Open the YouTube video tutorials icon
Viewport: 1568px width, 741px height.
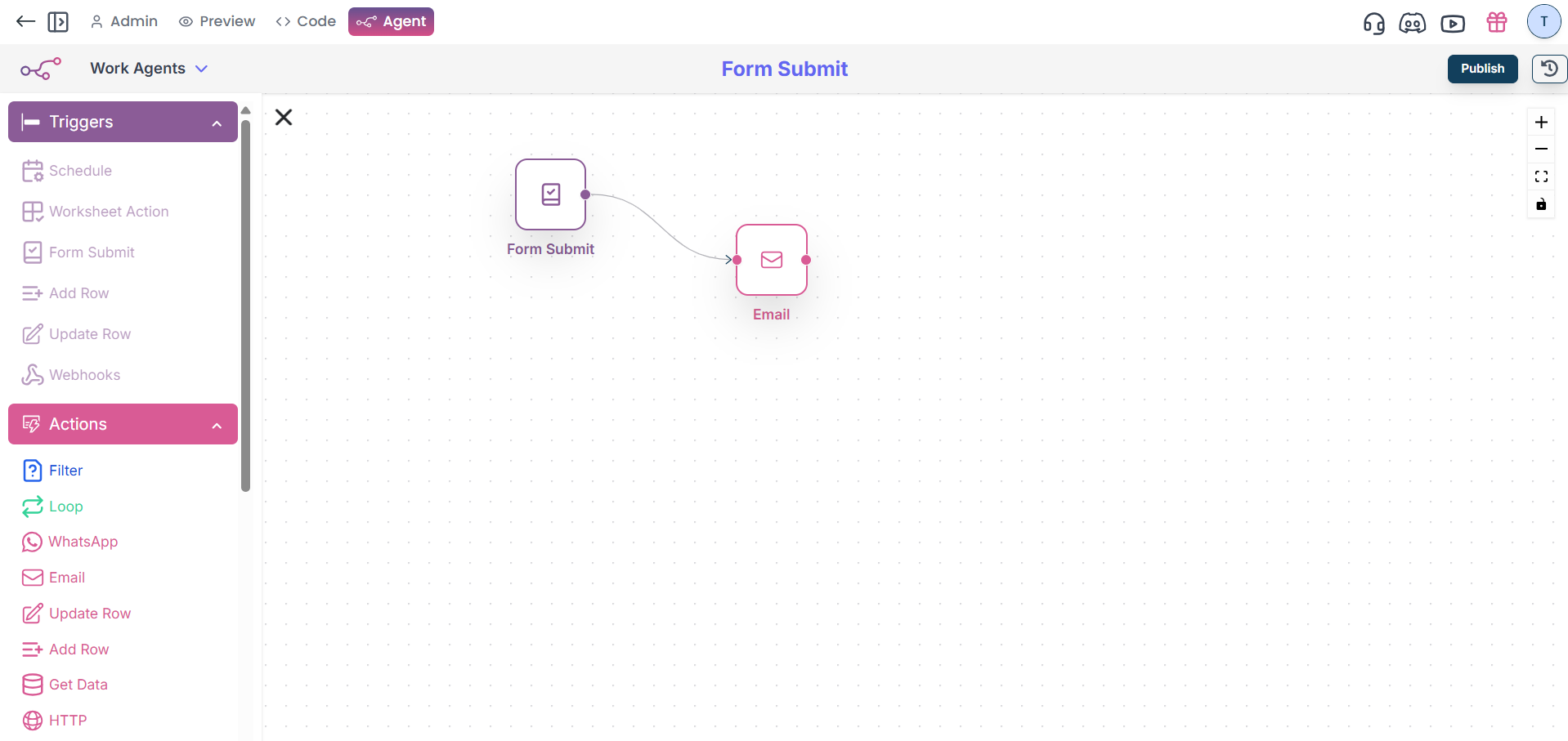(x=1452, y=23)
